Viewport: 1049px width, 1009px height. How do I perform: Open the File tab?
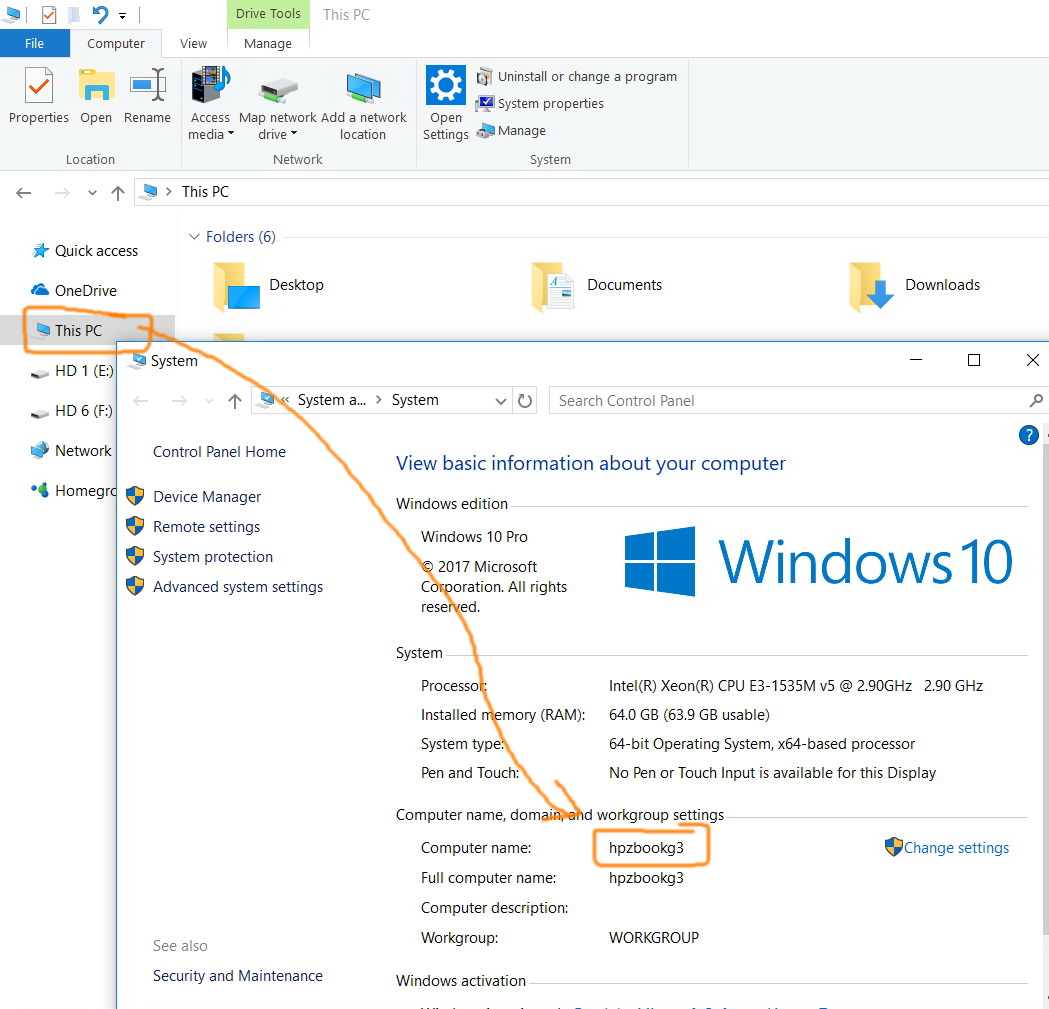click(34, 43)
